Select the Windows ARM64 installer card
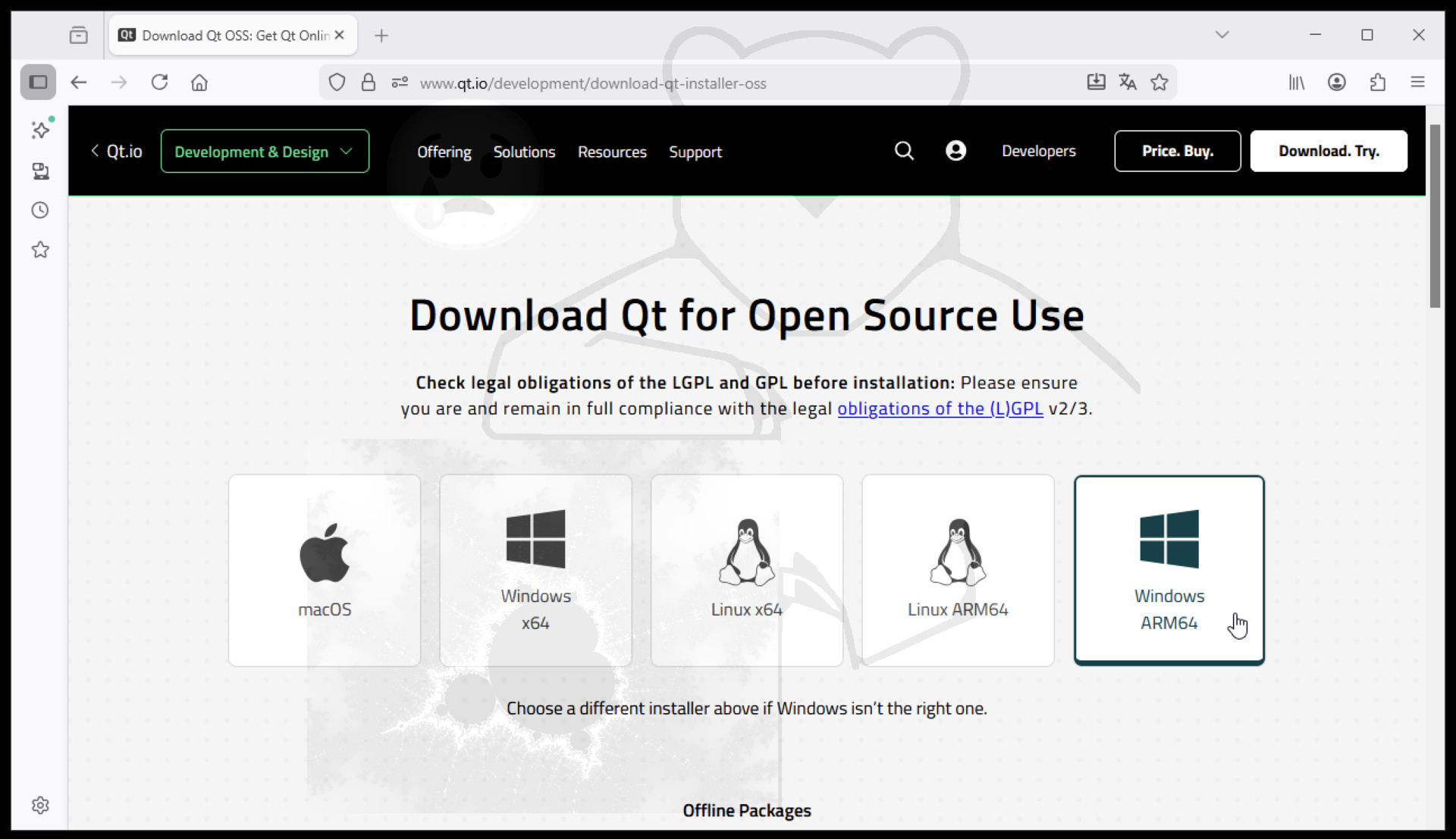Viewport: 1456px width, 839px height. (x=1169, y=570)
